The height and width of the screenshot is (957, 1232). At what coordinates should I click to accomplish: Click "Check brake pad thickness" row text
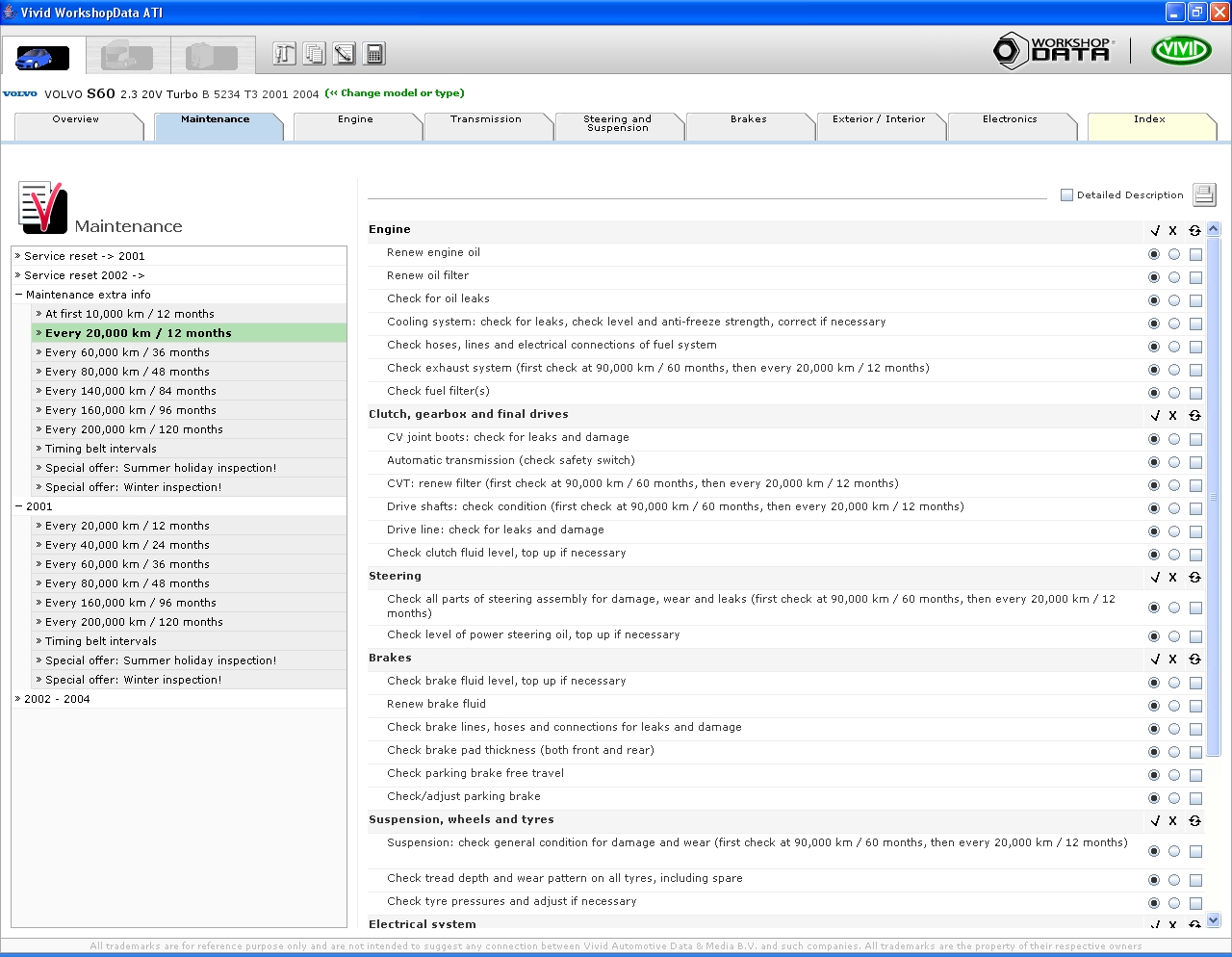(x=521, y=750)
